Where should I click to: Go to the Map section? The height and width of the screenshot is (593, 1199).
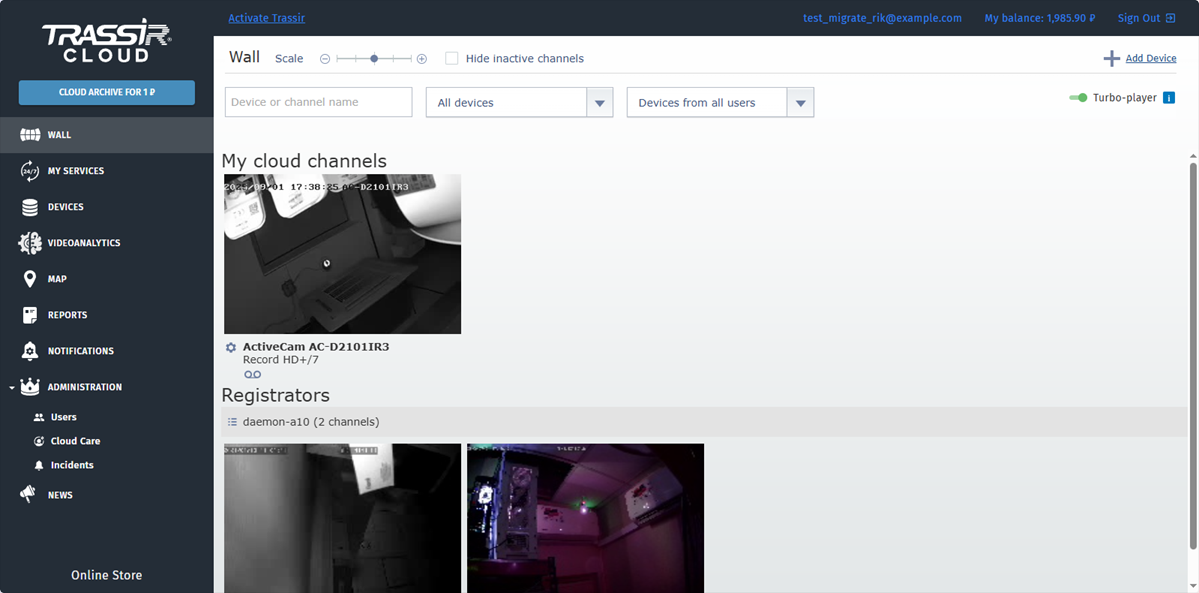coord(57,279)
